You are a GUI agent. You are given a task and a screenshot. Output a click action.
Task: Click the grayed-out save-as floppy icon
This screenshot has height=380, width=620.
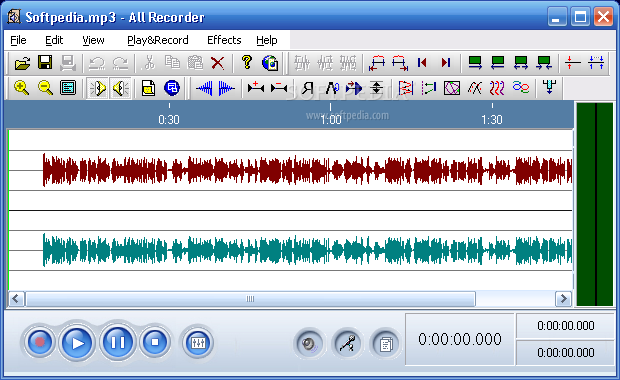pos(68,63)
